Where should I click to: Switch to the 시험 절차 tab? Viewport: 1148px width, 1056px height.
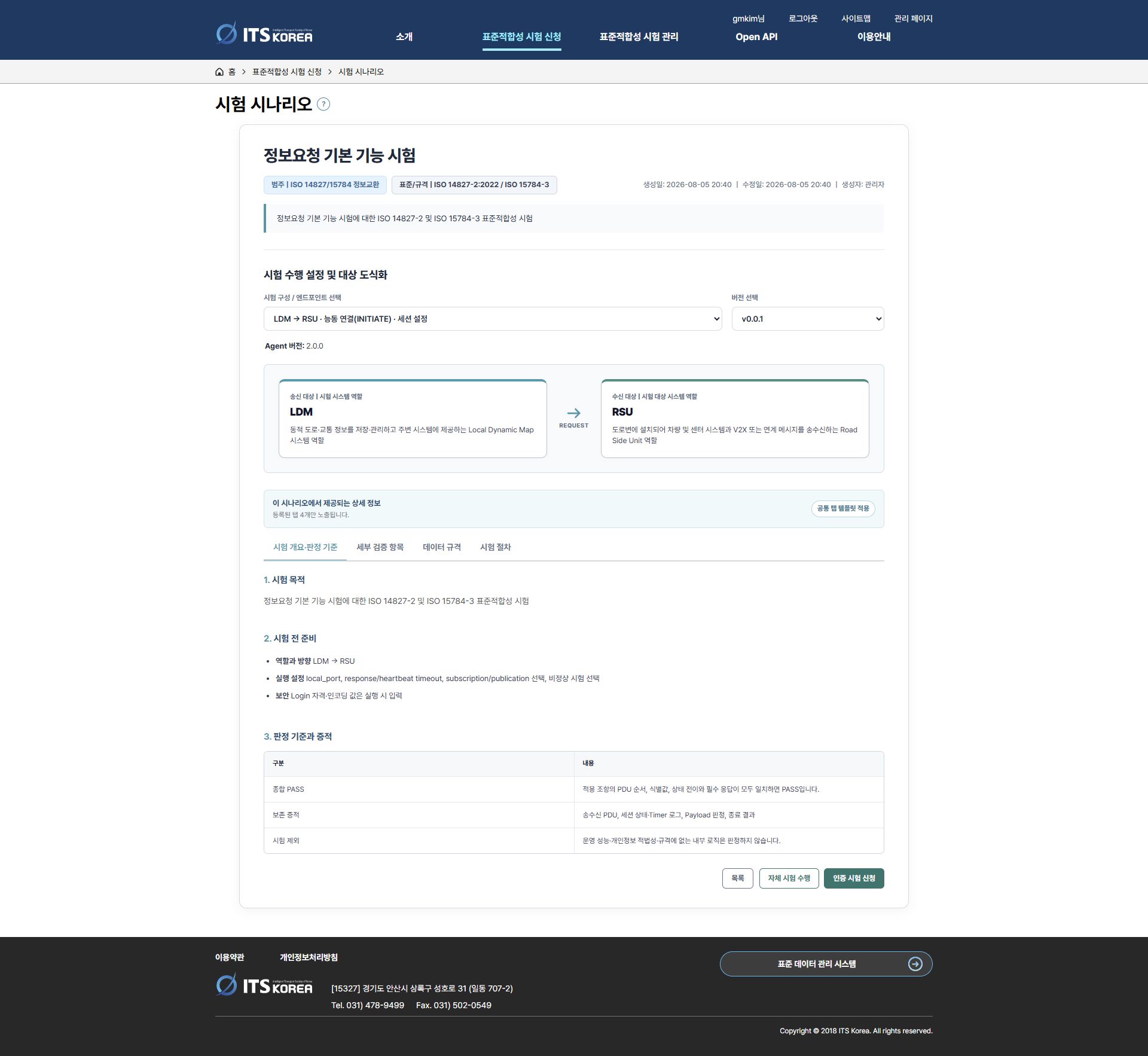click(x=495, y=547)
